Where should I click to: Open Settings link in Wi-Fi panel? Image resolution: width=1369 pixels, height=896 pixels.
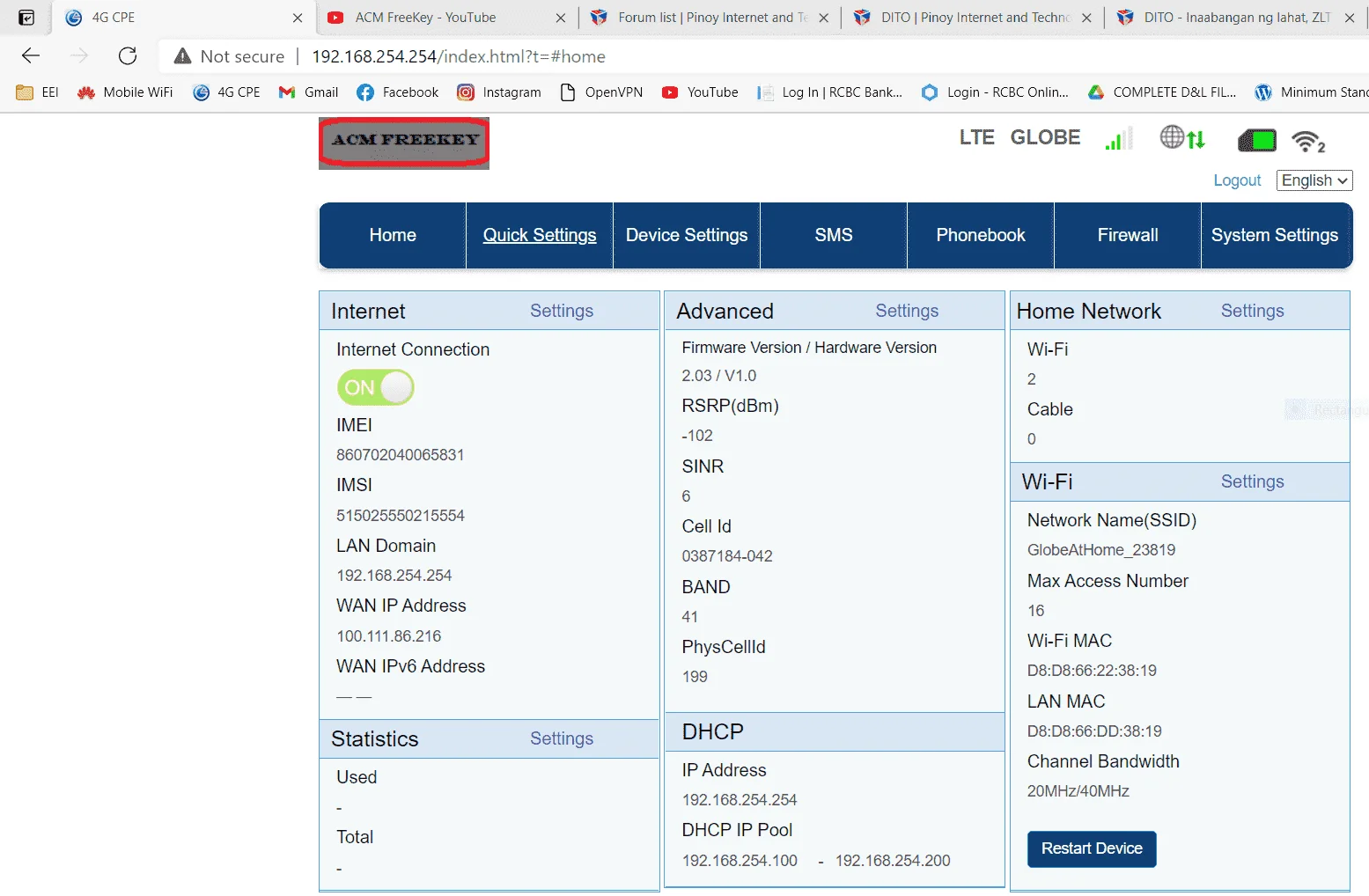click(1252, 481)
